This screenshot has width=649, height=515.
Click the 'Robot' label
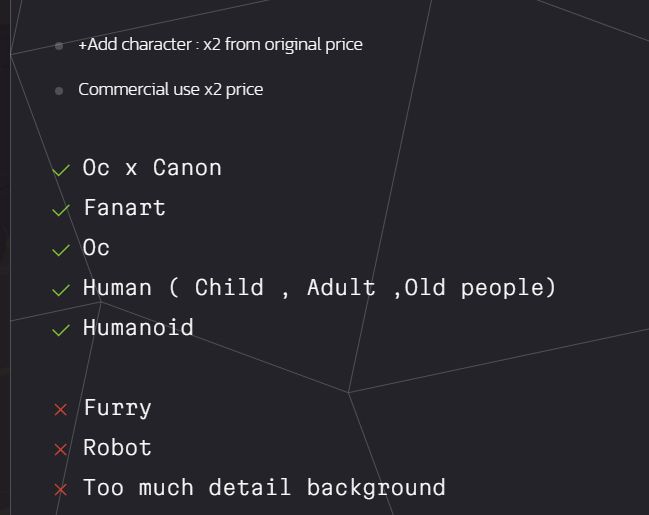(118, 448)
